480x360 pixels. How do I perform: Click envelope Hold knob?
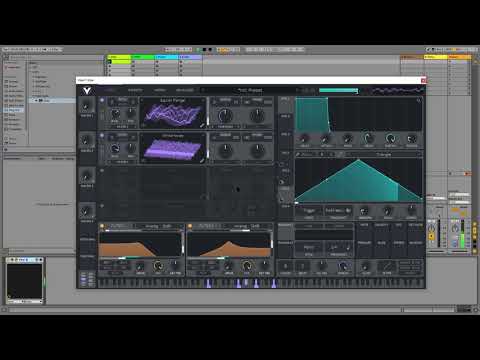(x=347, y=138)
